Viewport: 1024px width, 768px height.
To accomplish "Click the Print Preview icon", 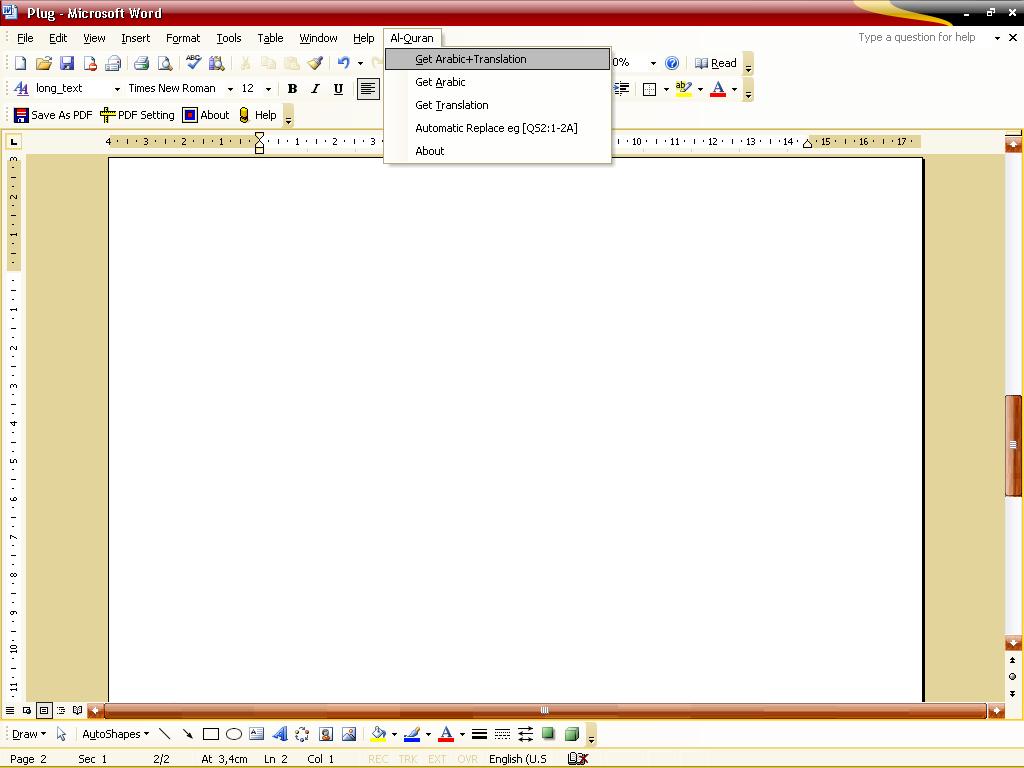I will tap(164, 62).
